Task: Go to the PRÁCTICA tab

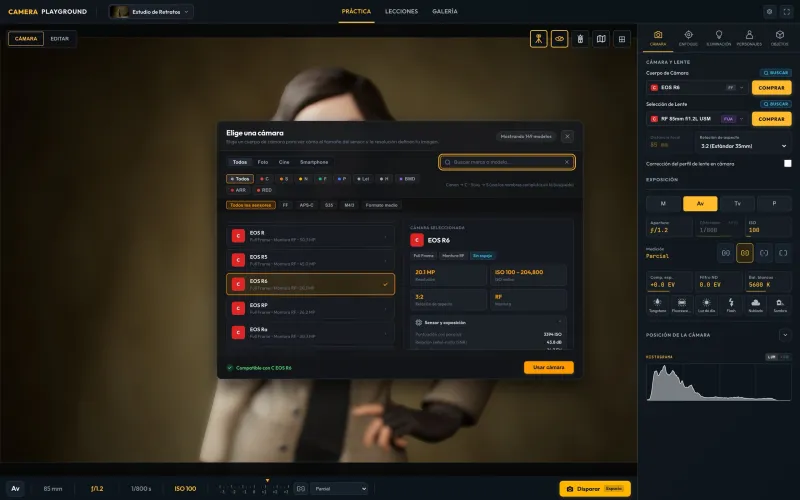Action: tap(356, 11)
